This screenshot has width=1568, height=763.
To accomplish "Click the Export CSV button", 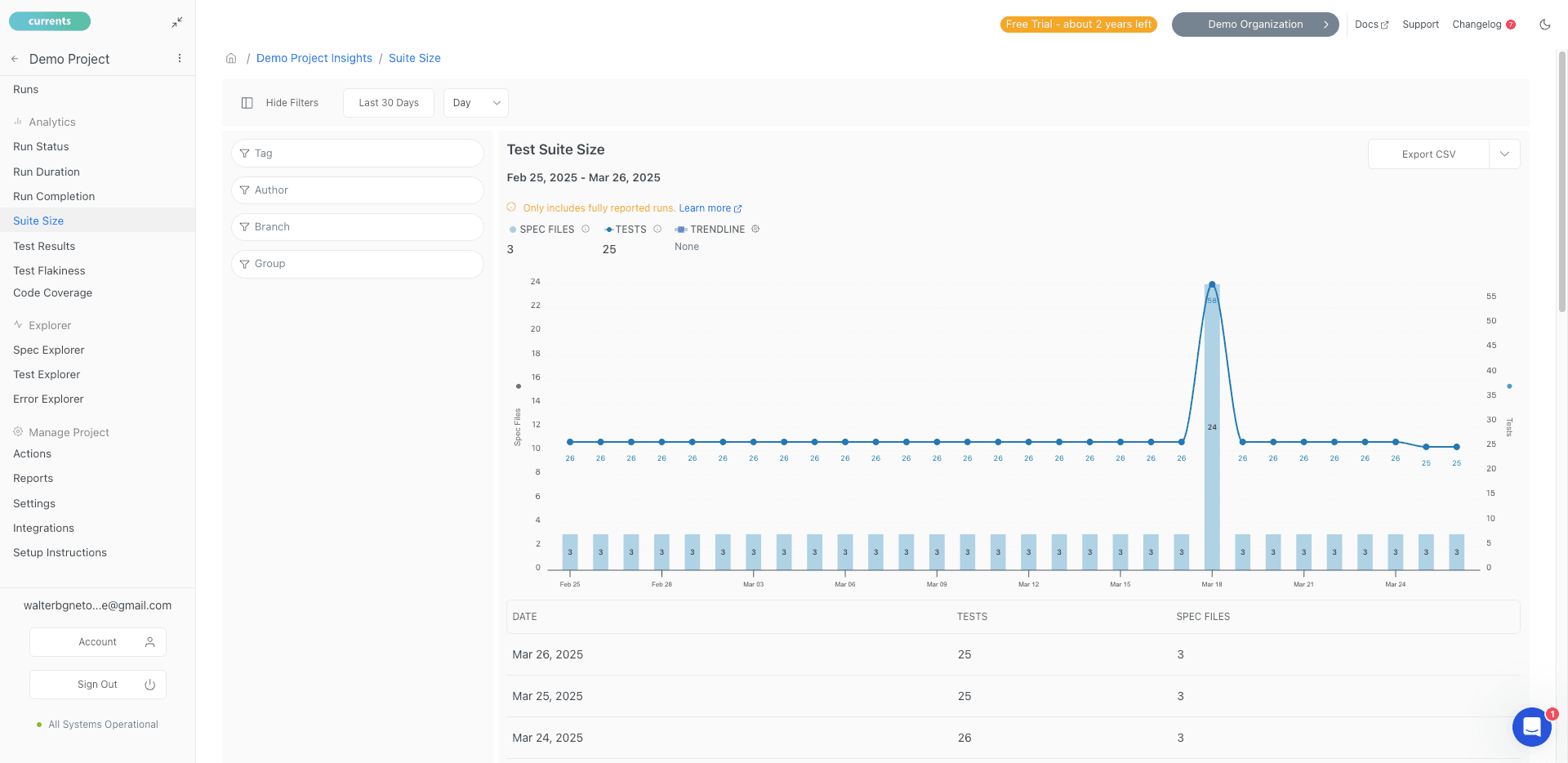I will click(x=1428, y=154).
